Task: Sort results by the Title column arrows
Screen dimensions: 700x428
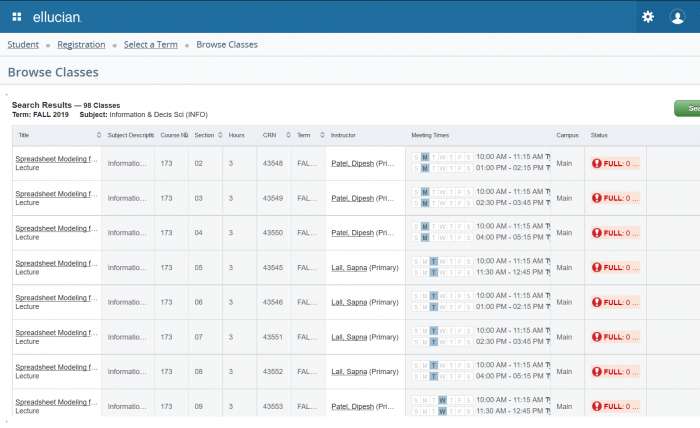Action: coord(98,135)
